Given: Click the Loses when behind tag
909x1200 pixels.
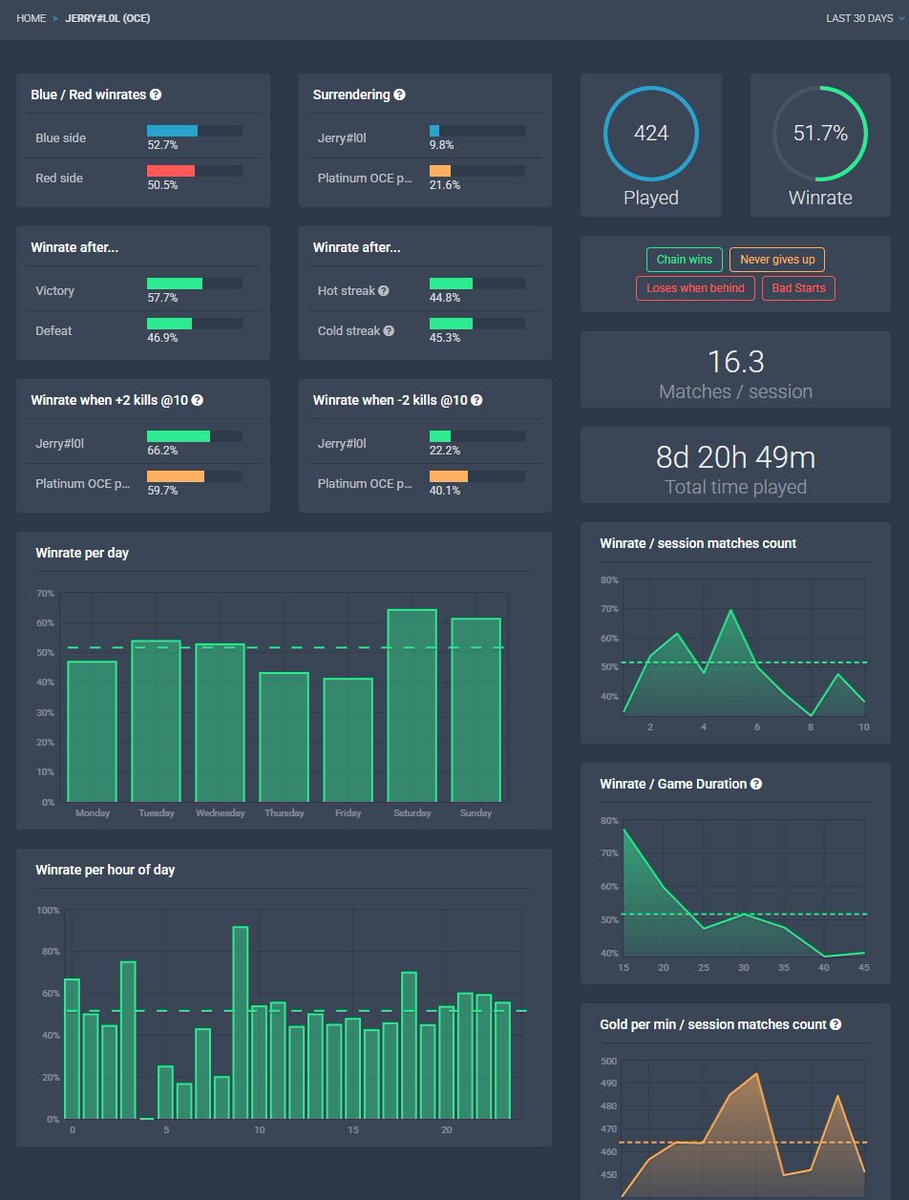Looking at the screenshot, I should pos(695,288).
